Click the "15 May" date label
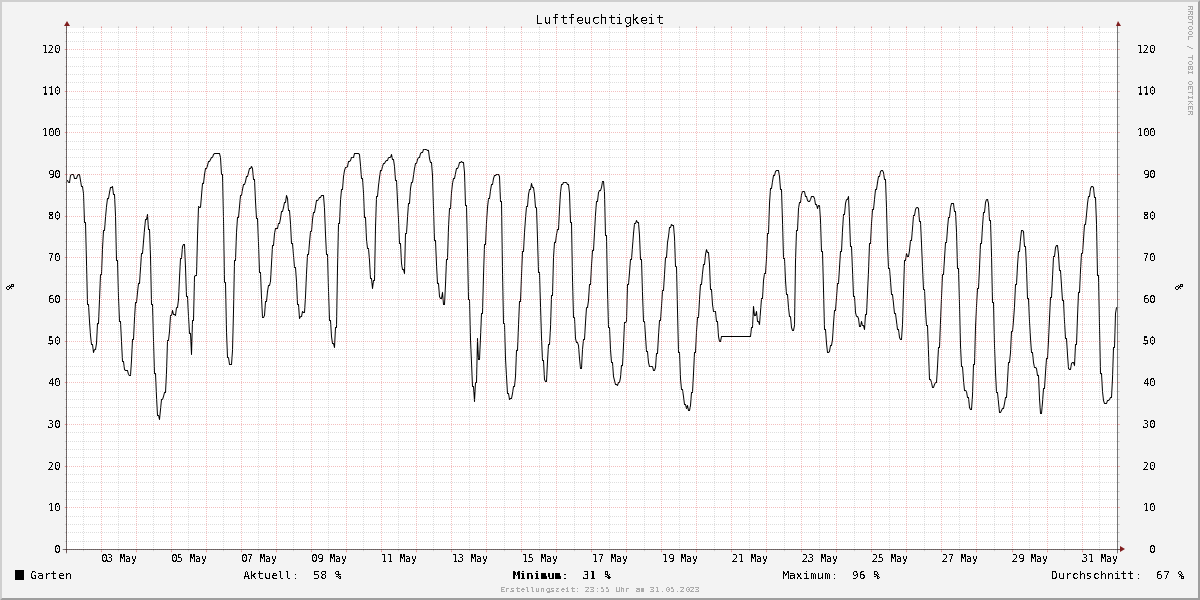This screenshot has height=600, width=1200. tap(539, 558)
